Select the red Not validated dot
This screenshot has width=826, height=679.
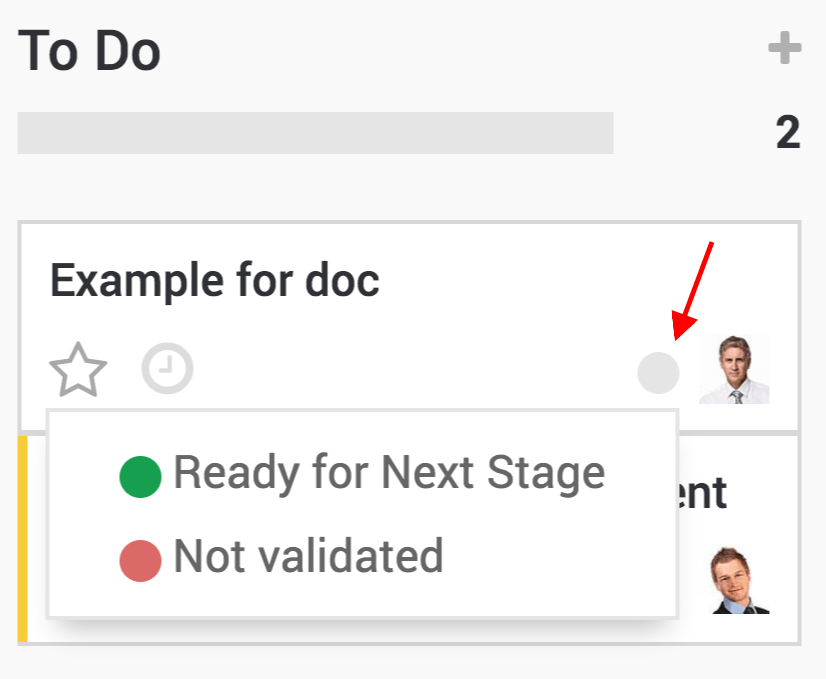[139, 557]
